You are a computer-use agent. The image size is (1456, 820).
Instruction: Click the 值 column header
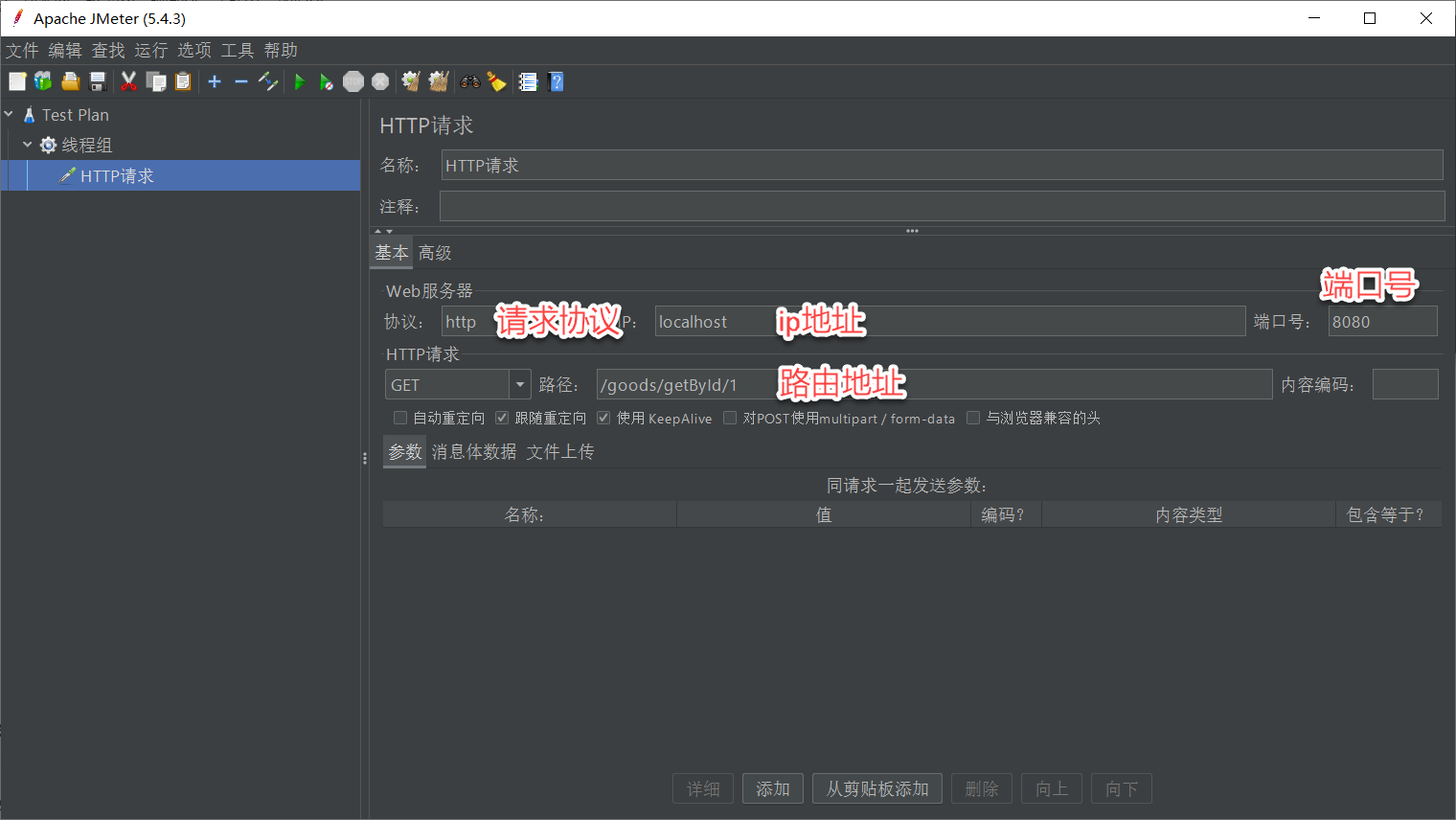click(x=824, y=514)
